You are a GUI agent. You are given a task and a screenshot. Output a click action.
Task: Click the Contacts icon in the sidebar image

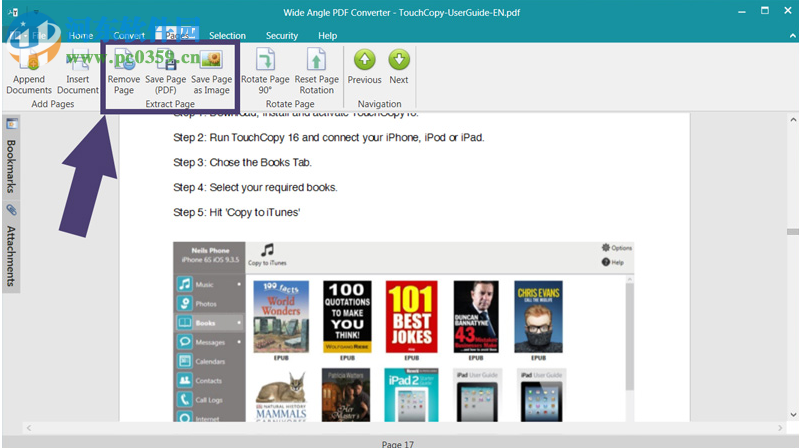(184, 380)
